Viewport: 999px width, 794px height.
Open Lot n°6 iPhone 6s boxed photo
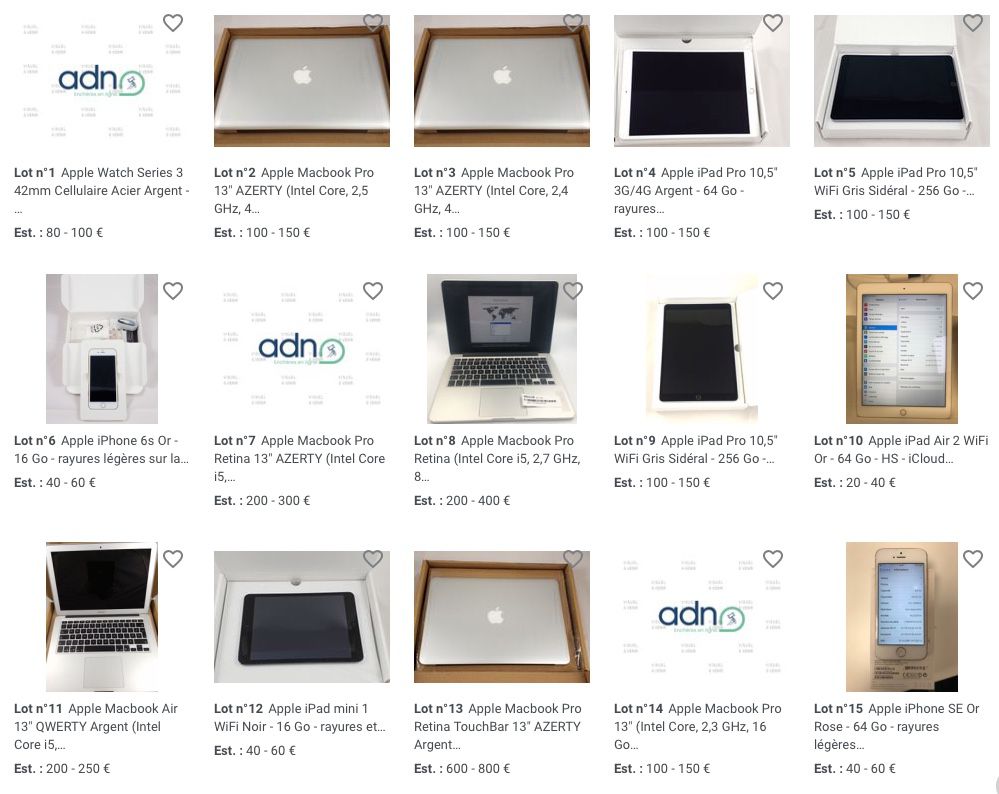(x=102, y=349)
